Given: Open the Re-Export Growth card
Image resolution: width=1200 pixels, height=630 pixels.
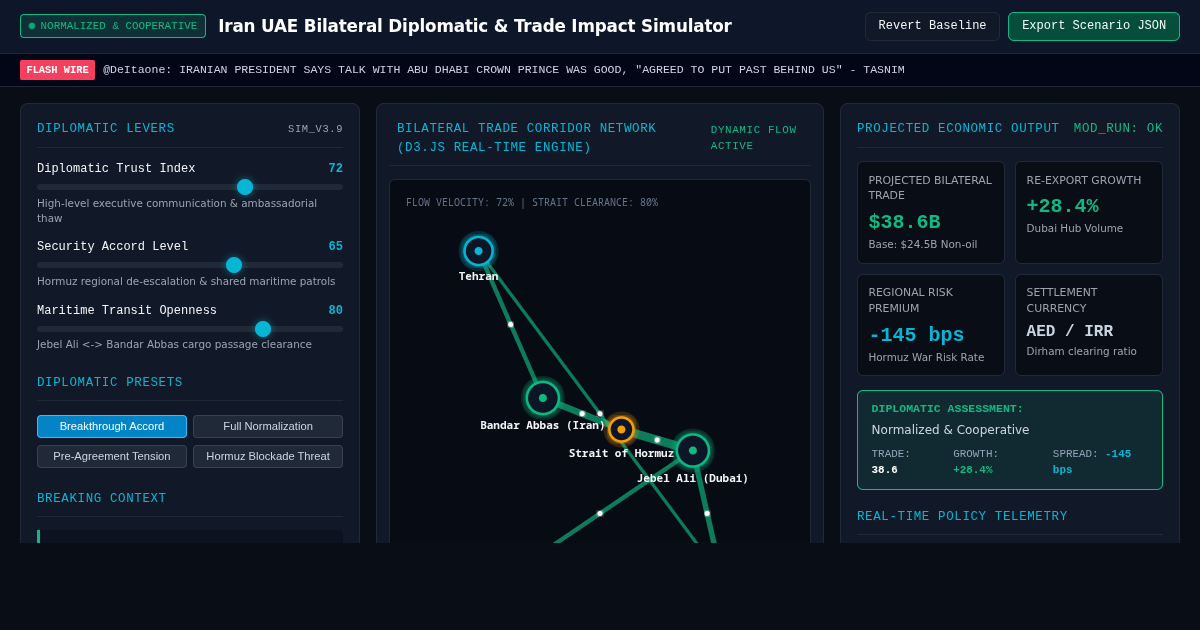Looking at the screenshot, I should click(1088, 213).
